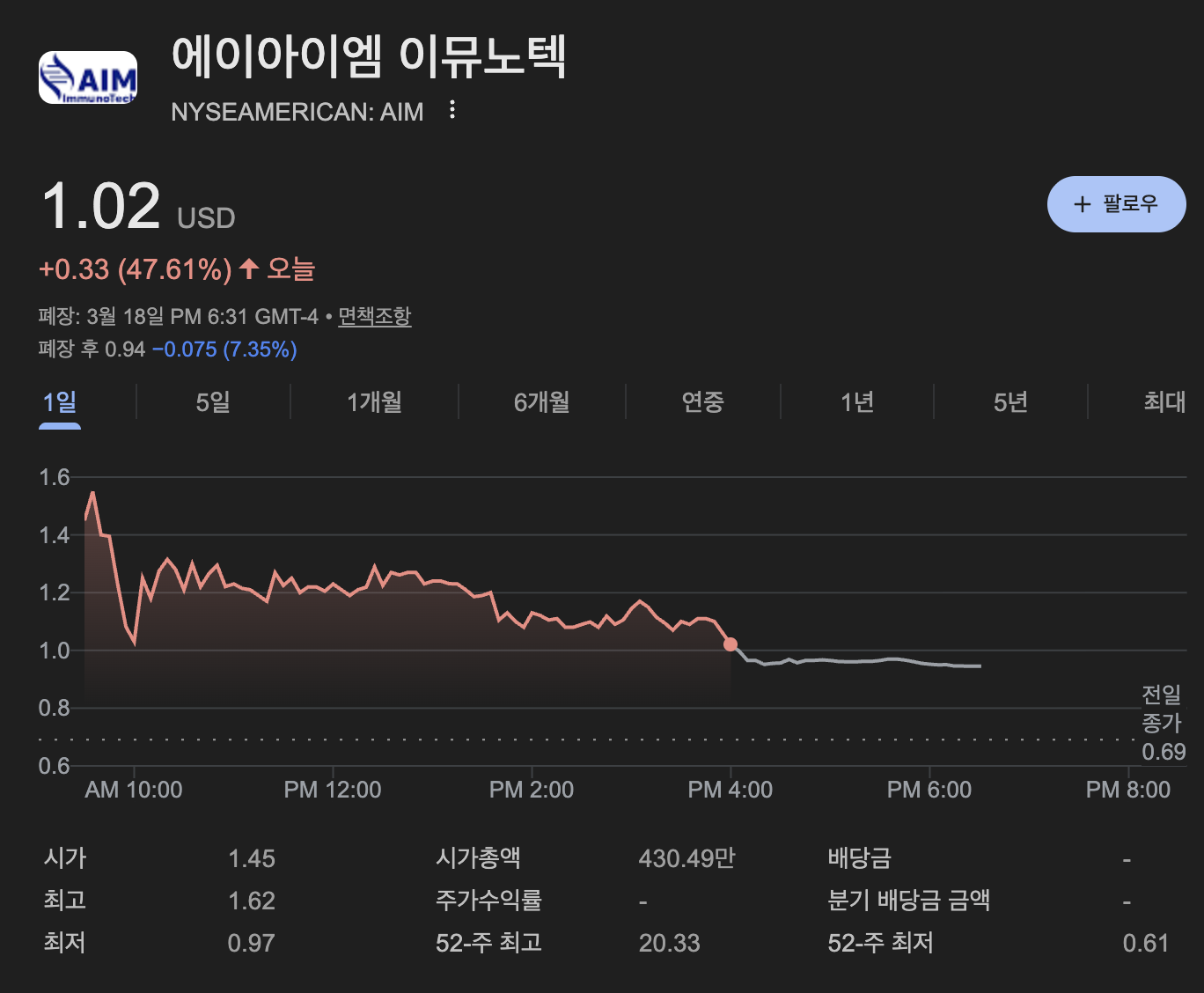Image resolution: width=1204 pixels, height=993 pixels.
Task: Switch to the 5년 chart tab
Action: pos(1010,402)
